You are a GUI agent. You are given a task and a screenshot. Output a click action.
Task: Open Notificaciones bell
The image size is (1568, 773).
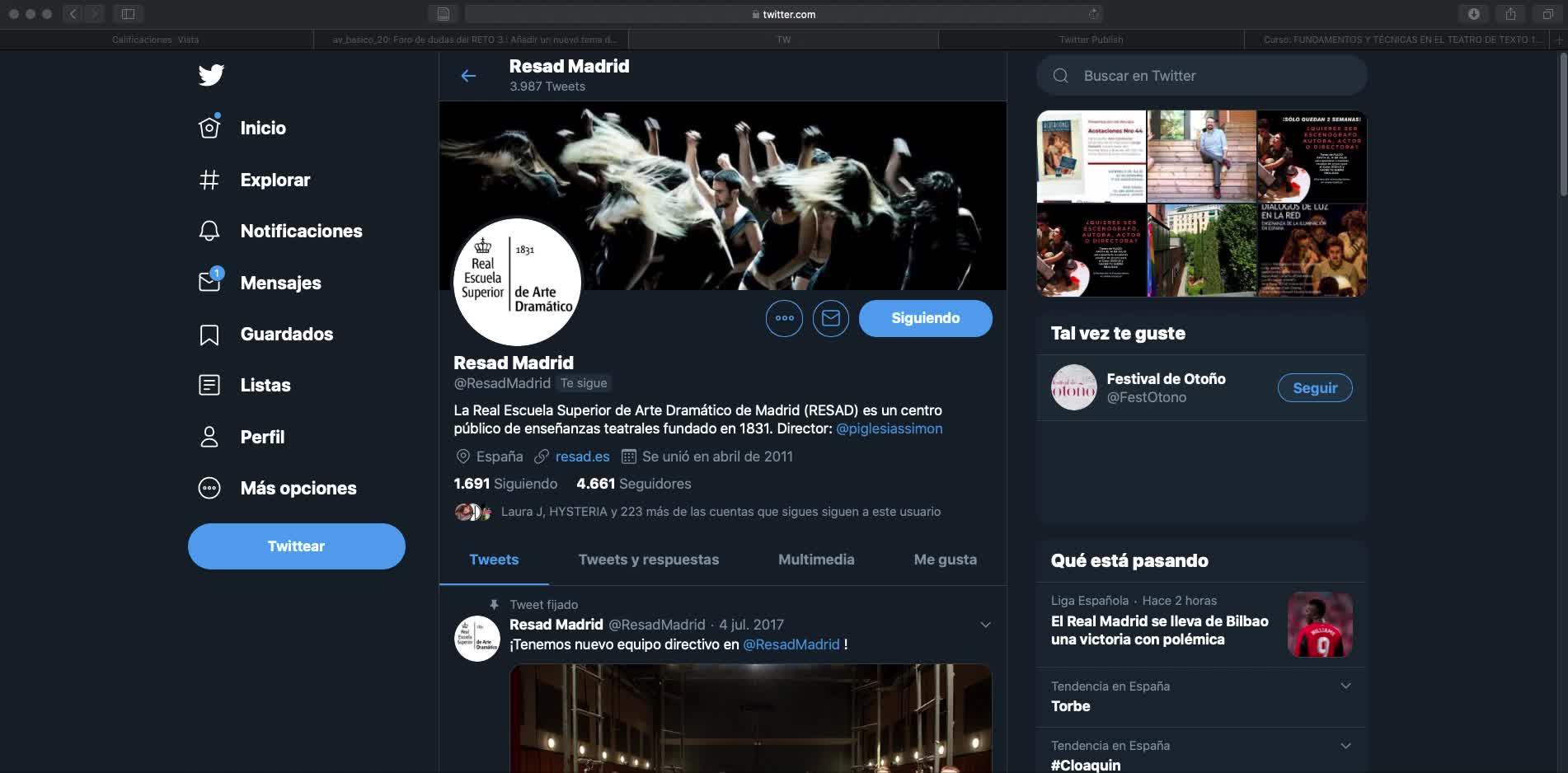(280, 231)
